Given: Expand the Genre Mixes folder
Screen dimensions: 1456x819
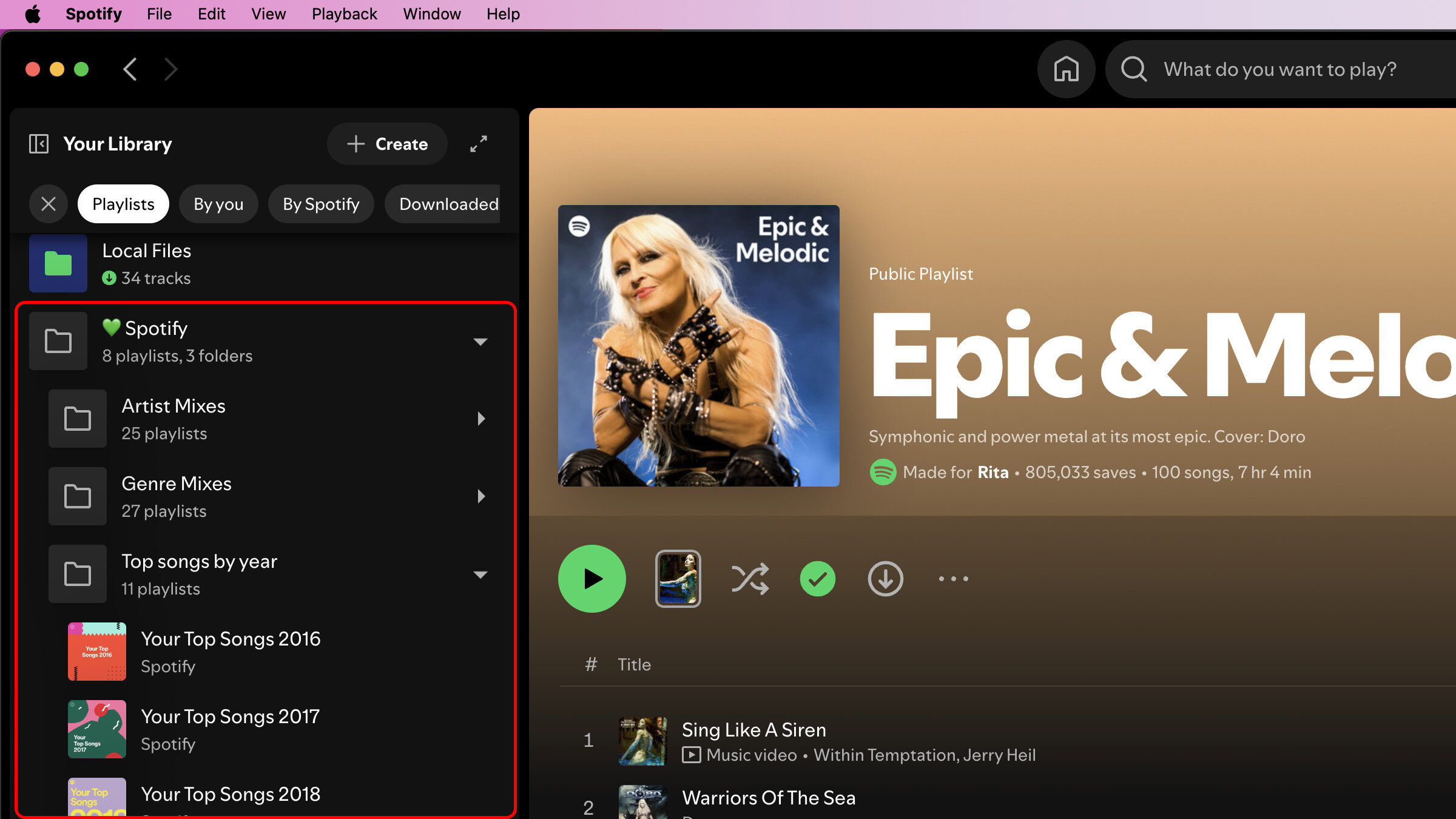Looking at the screenshot, I should pyautogui.click(x=480, y=496).
